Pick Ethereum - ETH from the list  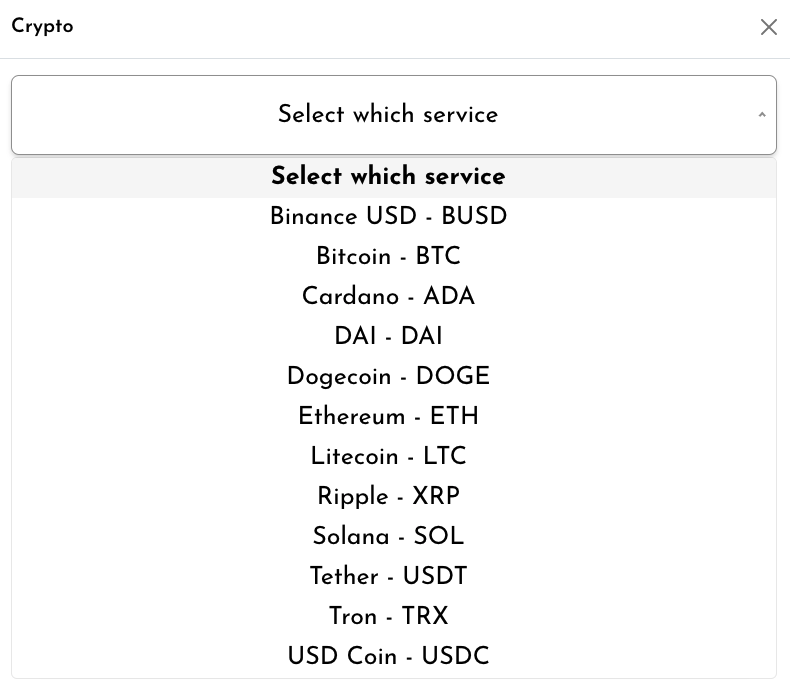(x=388, y=417)
